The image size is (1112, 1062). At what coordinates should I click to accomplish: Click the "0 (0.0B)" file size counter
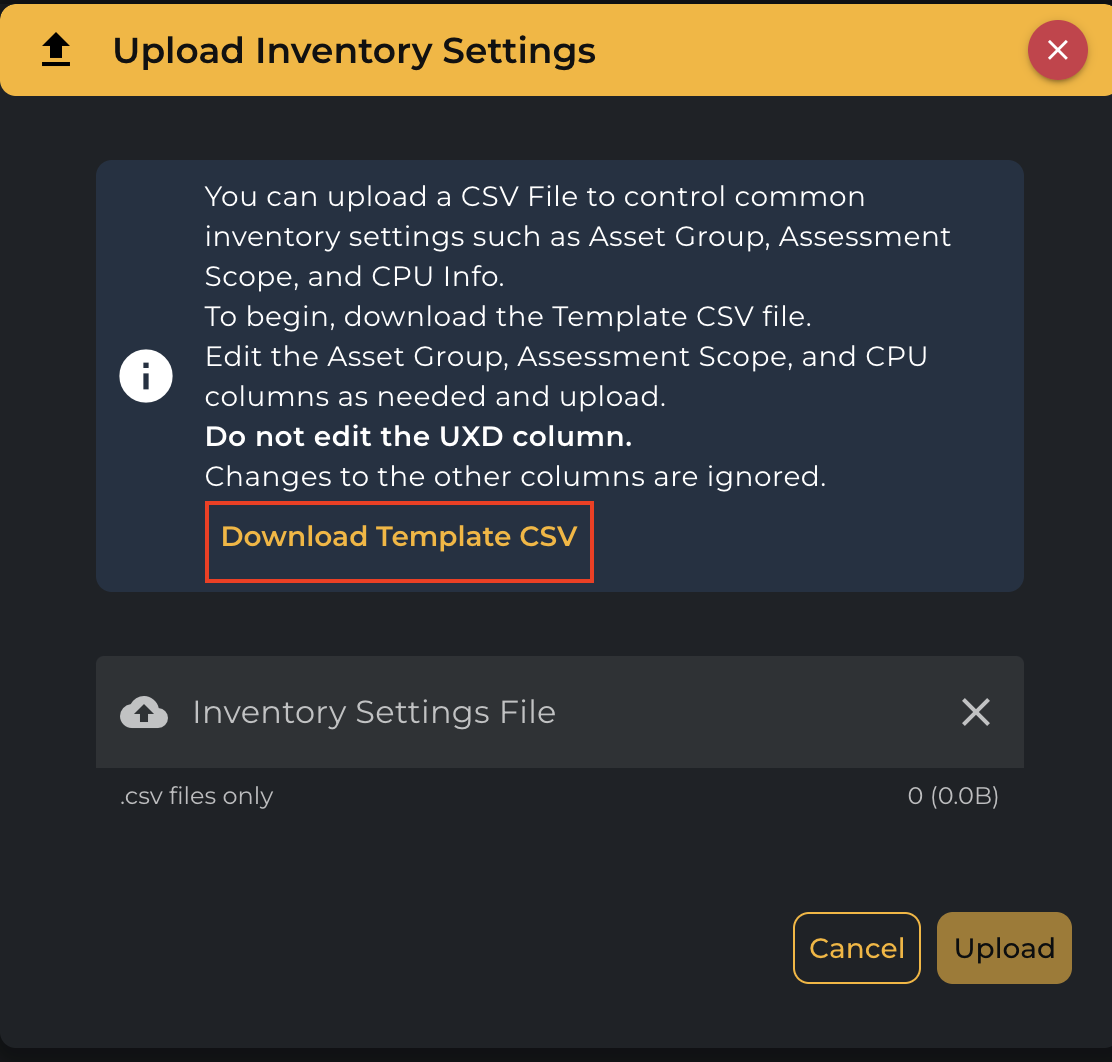click(x=952, y=796)
